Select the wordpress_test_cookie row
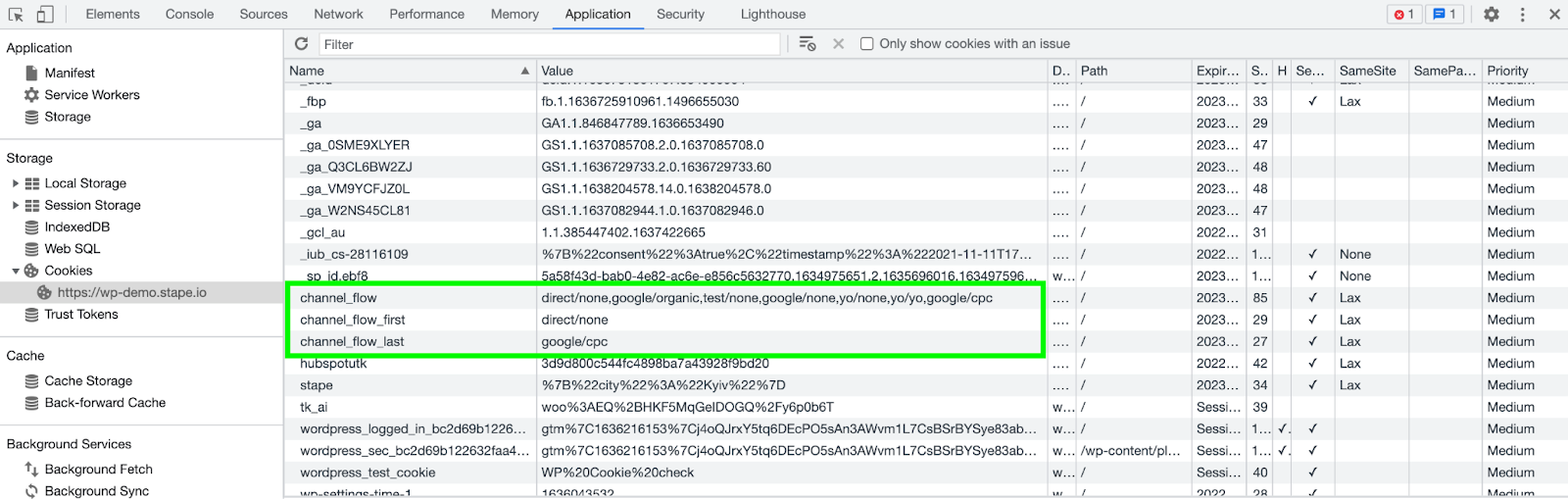Screen dimensions: 1568x499 pyautogui.click(x=926, y=473)
